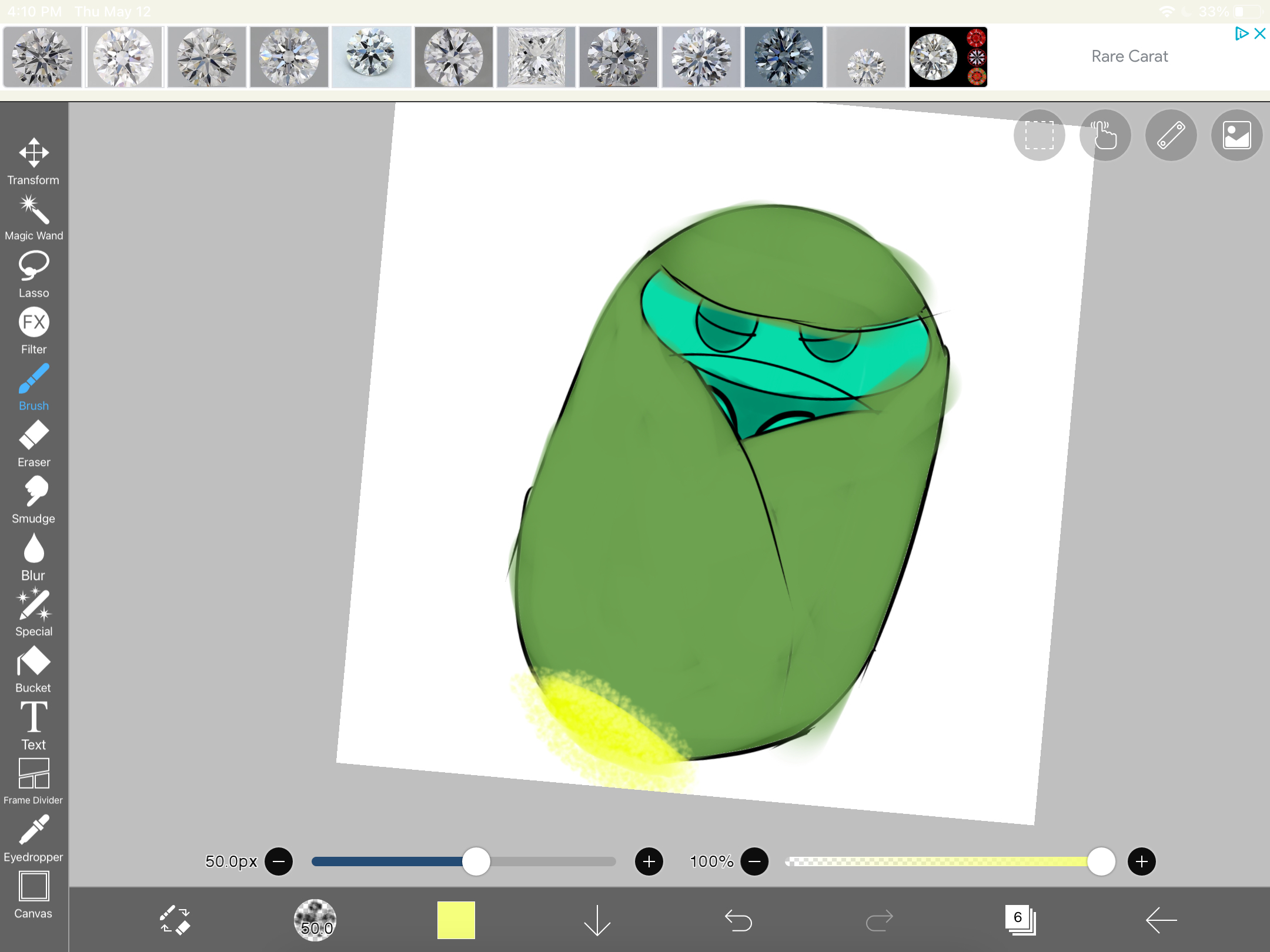This screenshot has height=952, width=1270.
Task: Select the Bucket fill tool
Action: [34, 669]
